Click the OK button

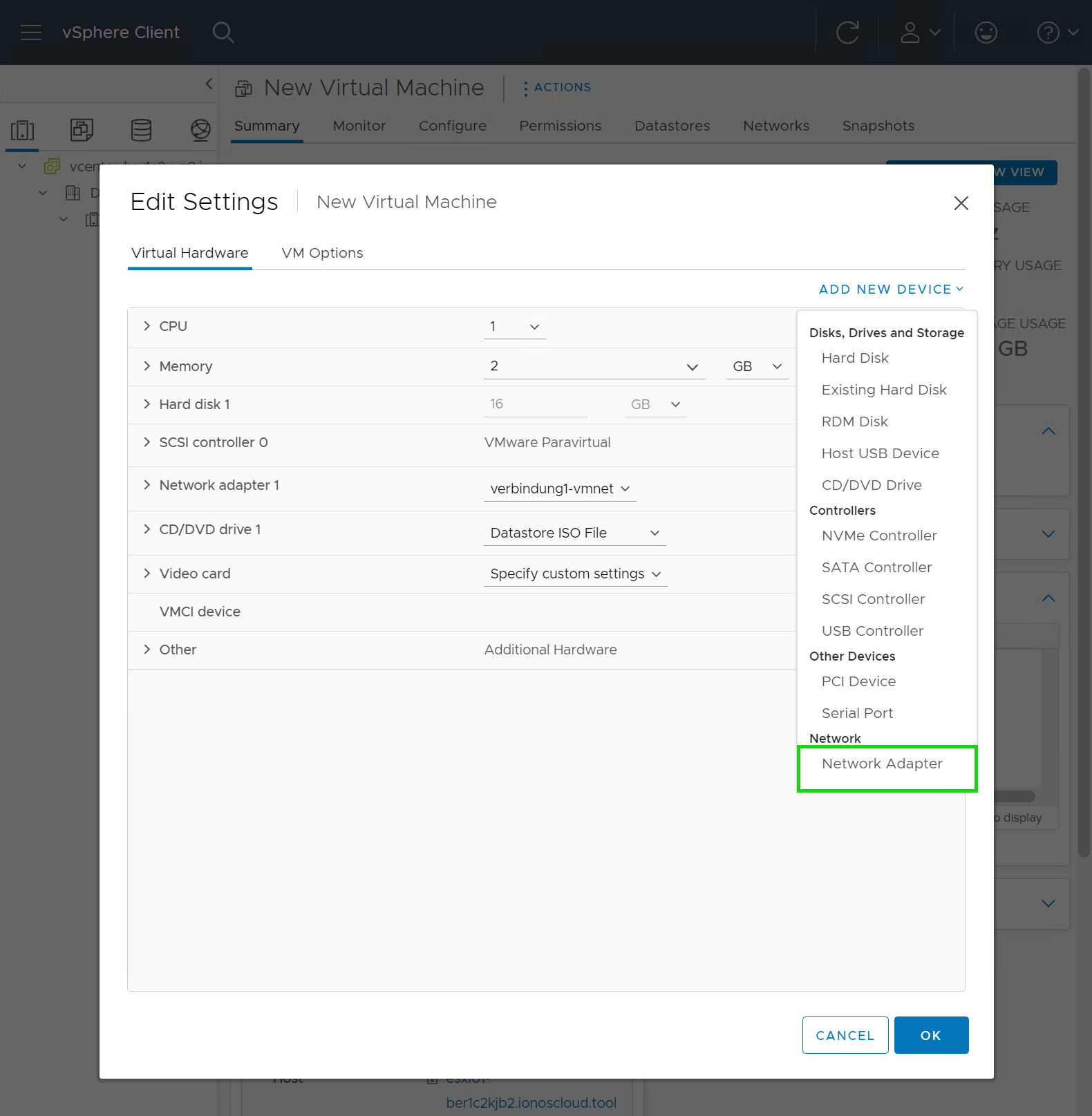coord(930,1035)
